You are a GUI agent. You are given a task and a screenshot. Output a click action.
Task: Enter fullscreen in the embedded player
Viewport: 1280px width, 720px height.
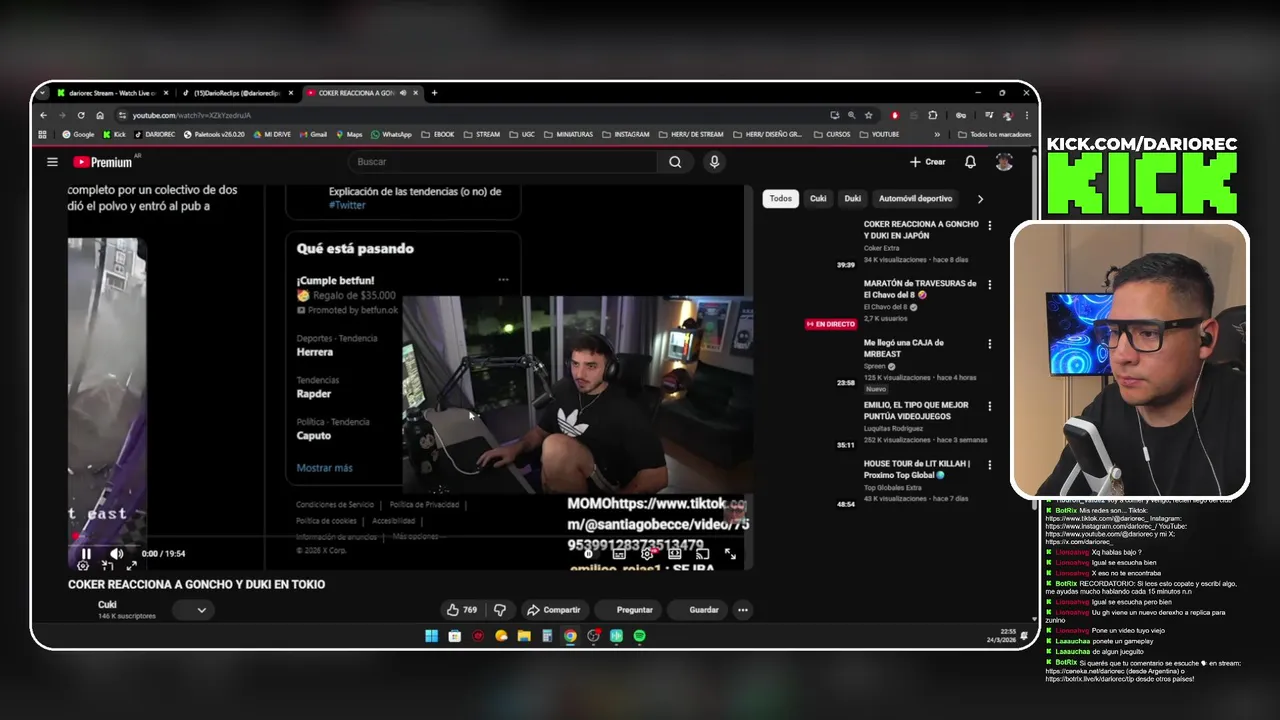coord(730,554)
